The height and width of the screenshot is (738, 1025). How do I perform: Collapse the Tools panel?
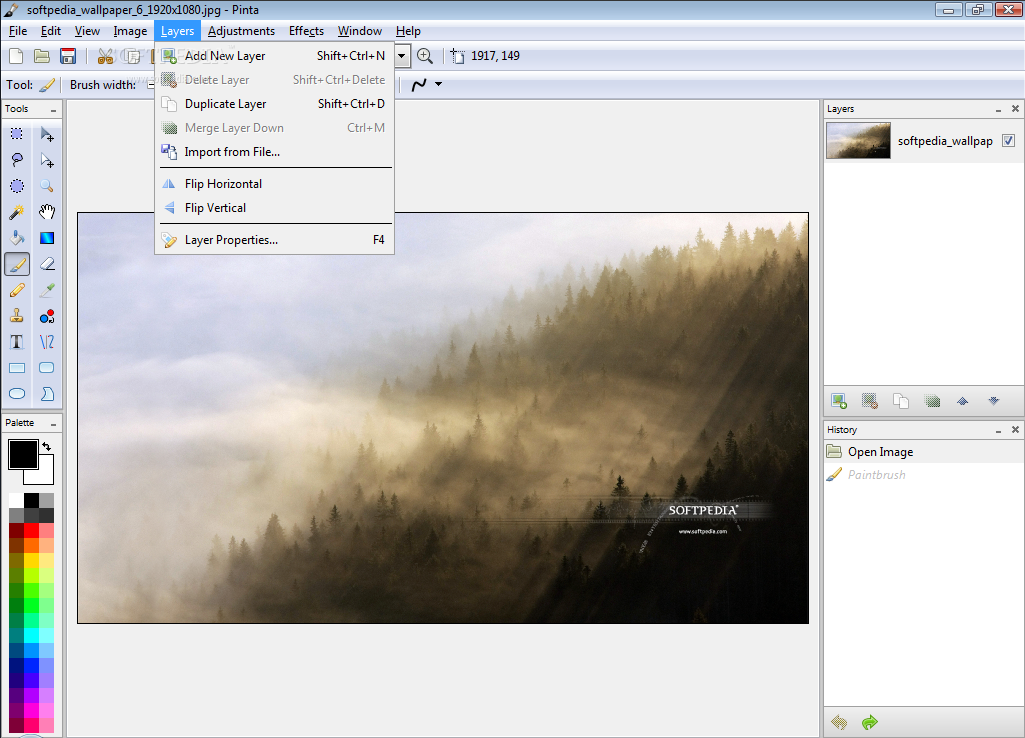coord(53,110)
